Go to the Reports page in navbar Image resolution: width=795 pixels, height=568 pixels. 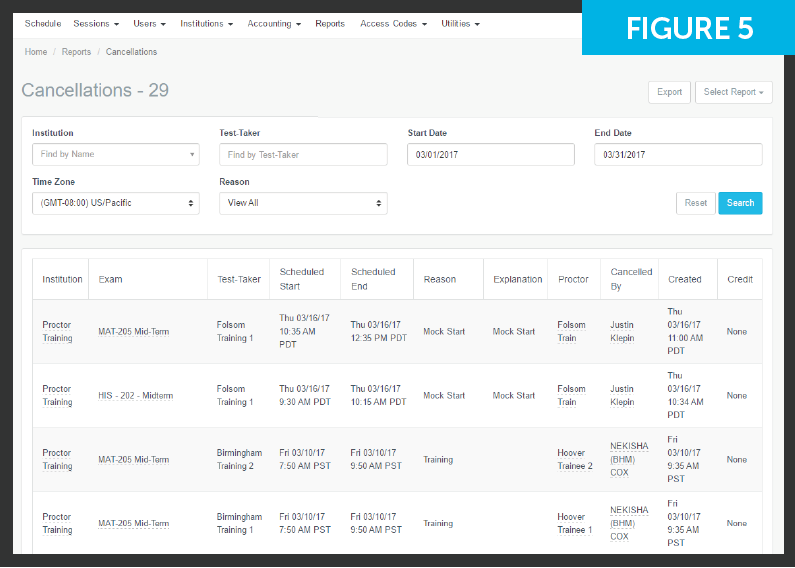point(330,23)
